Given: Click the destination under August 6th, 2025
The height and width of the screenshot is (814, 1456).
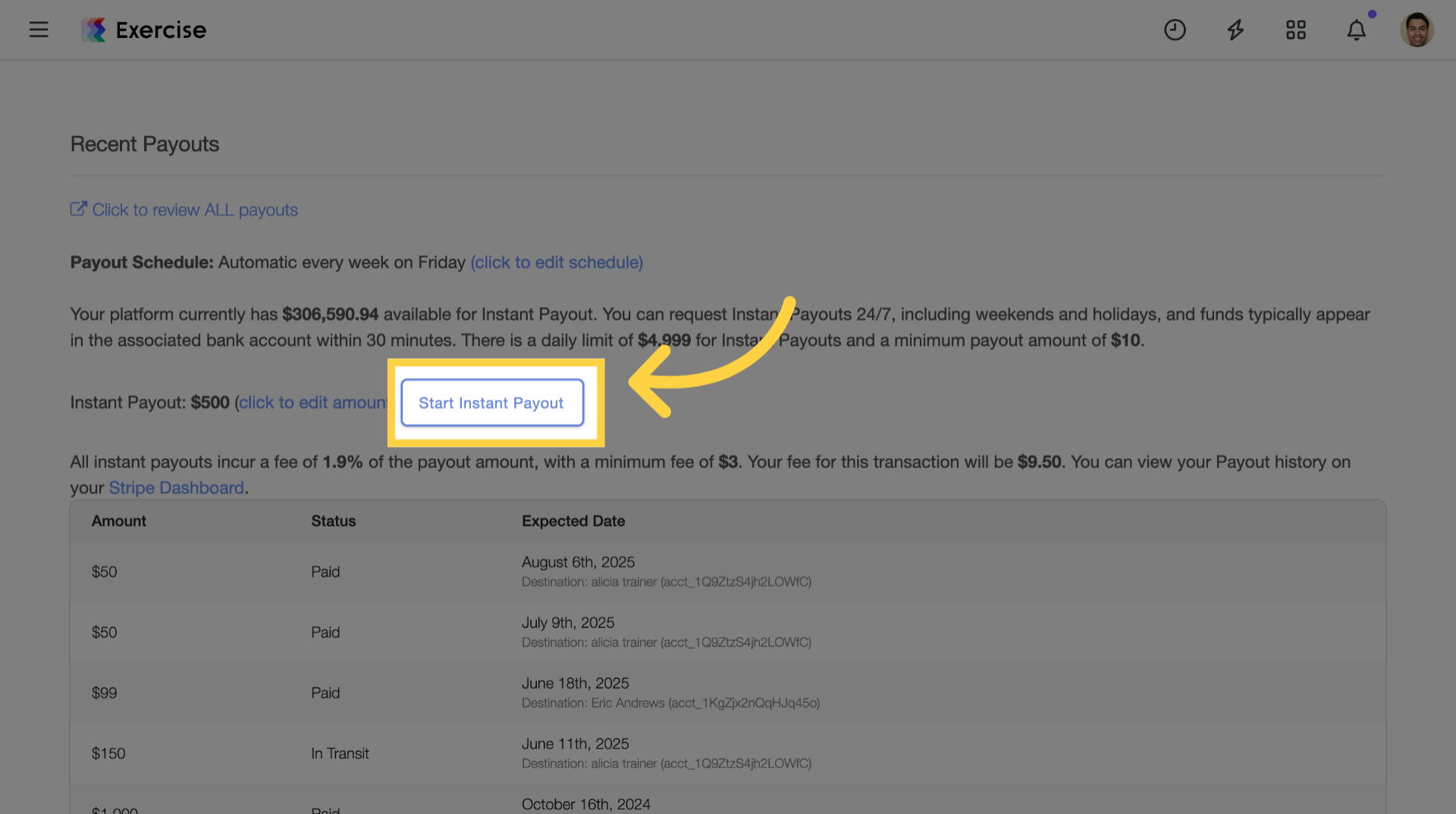Looking at the screenshot, I should [x=667, y=582].
